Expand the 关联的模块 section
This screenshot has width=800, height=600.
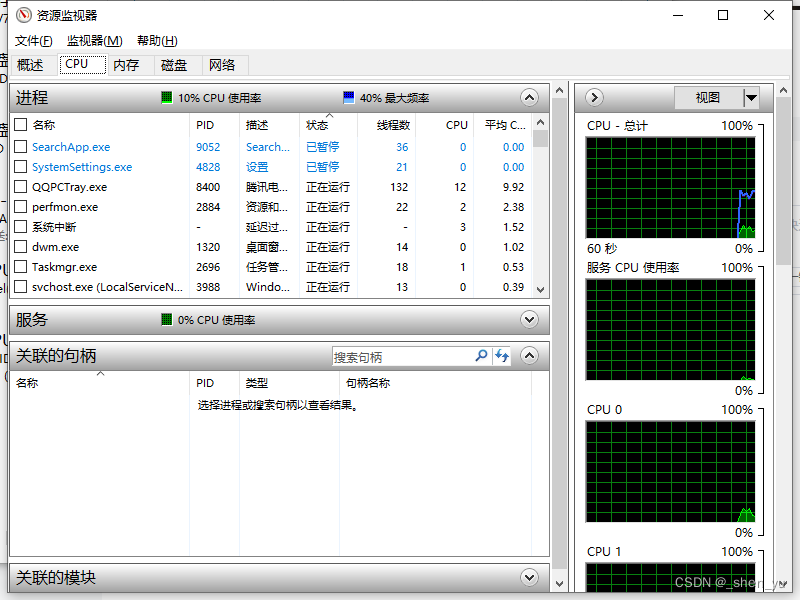pos(530,578)
